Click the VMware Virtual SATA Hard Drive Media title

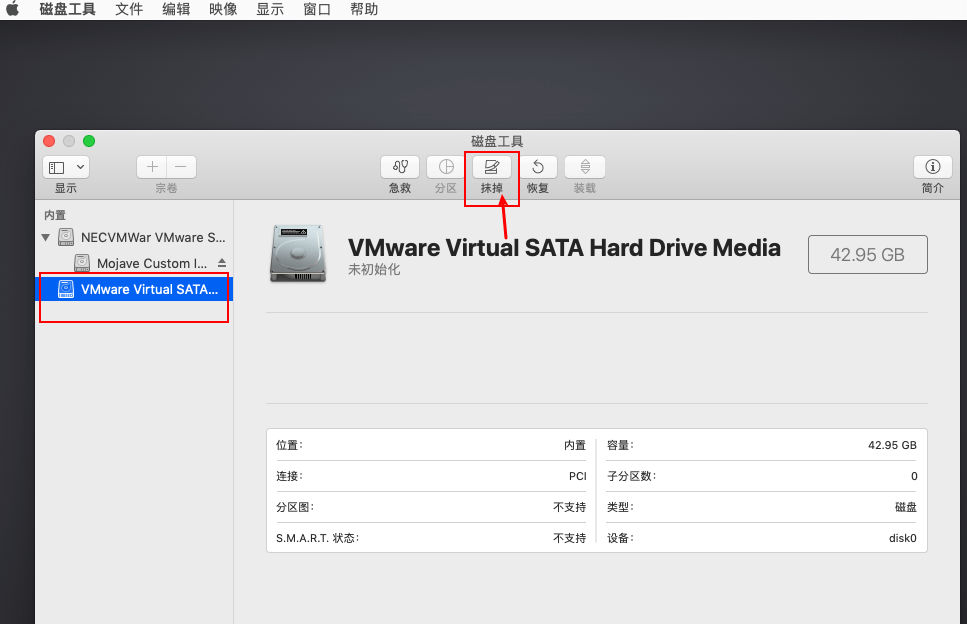564,248
